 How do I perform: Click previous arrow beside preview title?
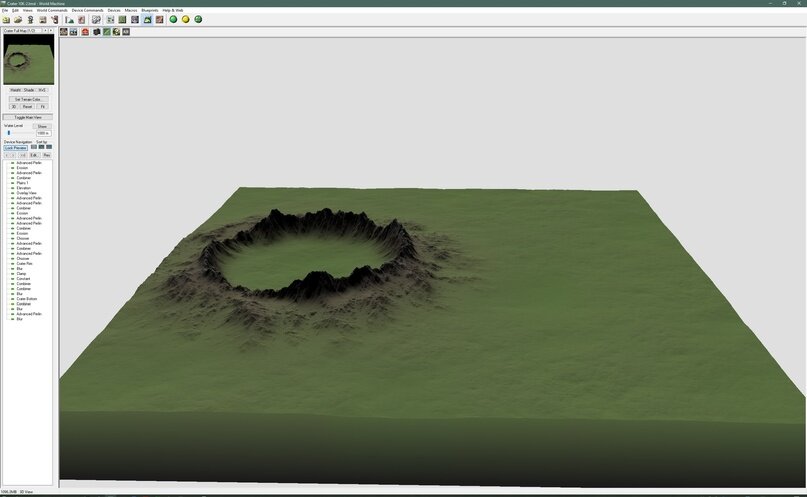pos(45,31)
